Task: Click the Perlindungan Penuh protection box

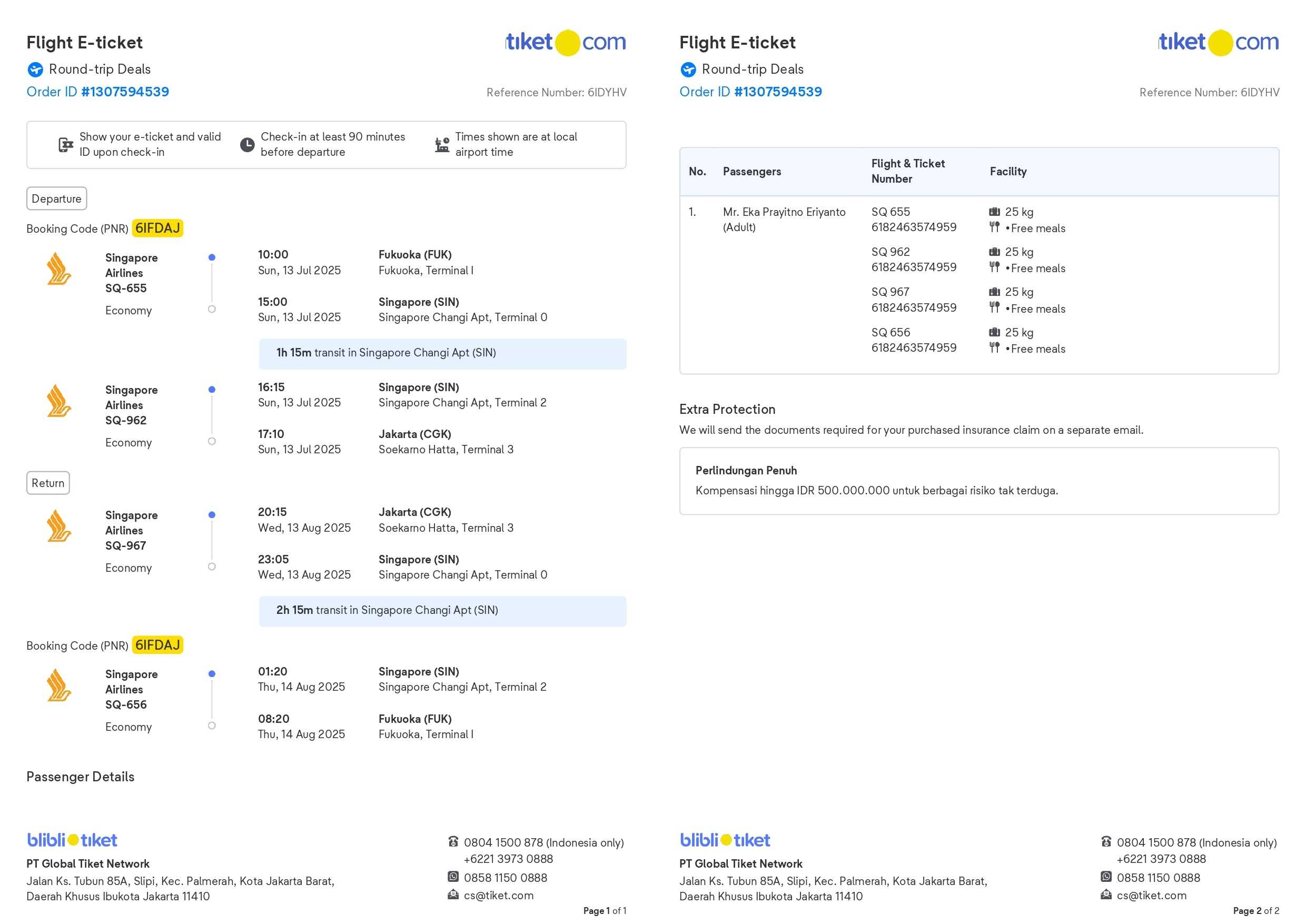Action: coord(979,481)
